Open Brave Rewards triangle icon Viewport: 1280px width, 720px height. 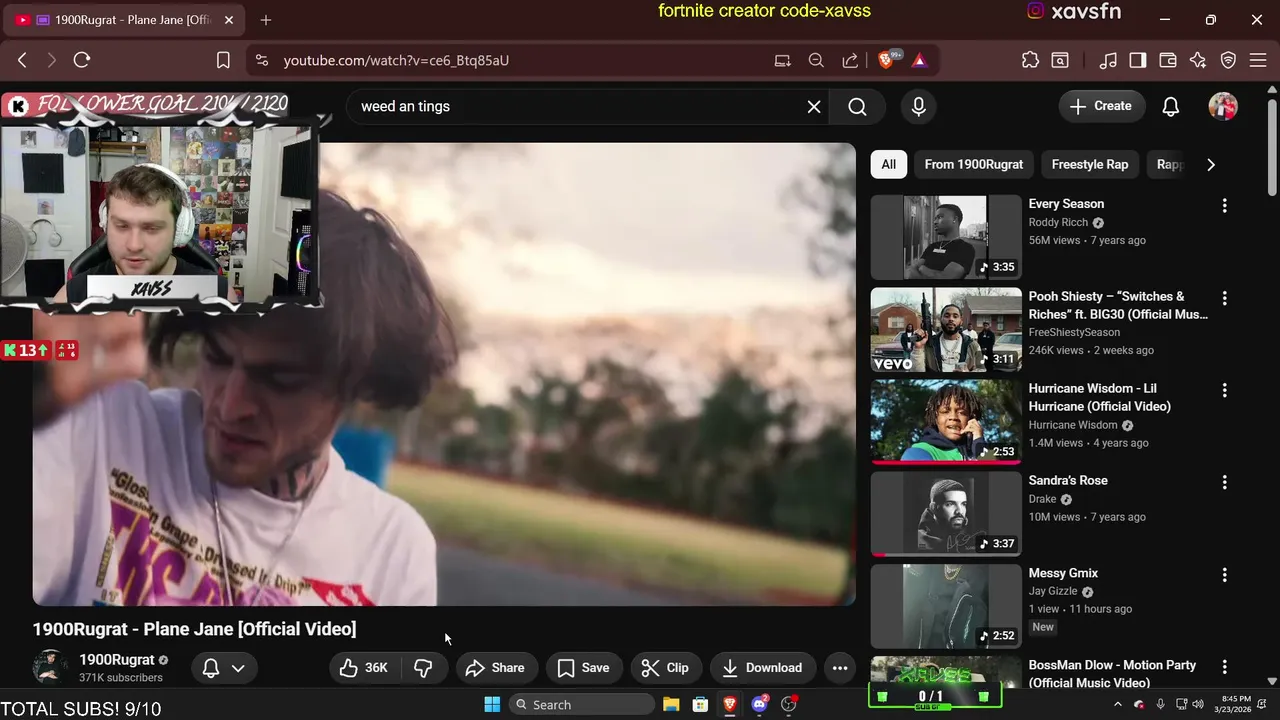pos(919,60)
